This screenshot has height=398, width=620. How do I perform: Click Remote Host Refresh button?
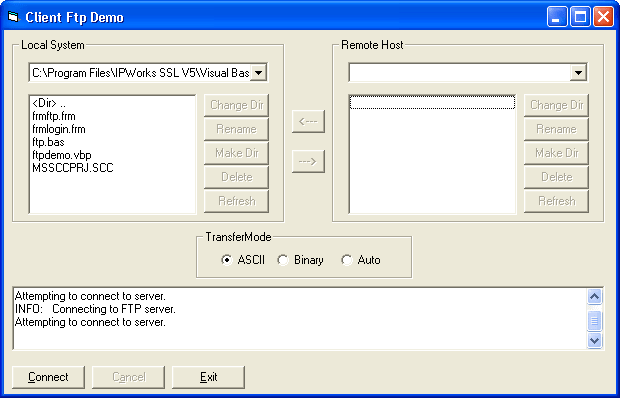pos(556,201)
